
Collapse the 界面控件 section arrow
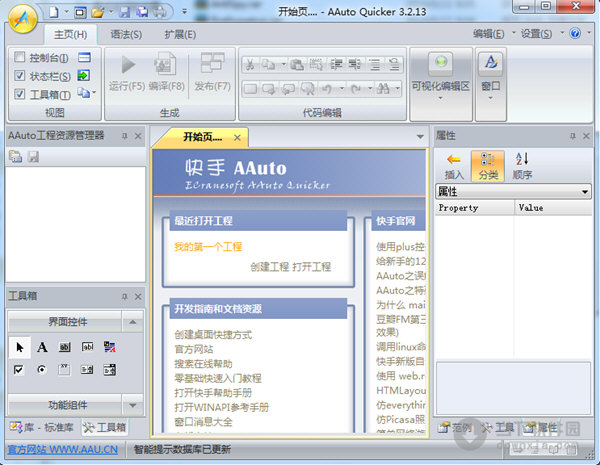tap(132, 322)
